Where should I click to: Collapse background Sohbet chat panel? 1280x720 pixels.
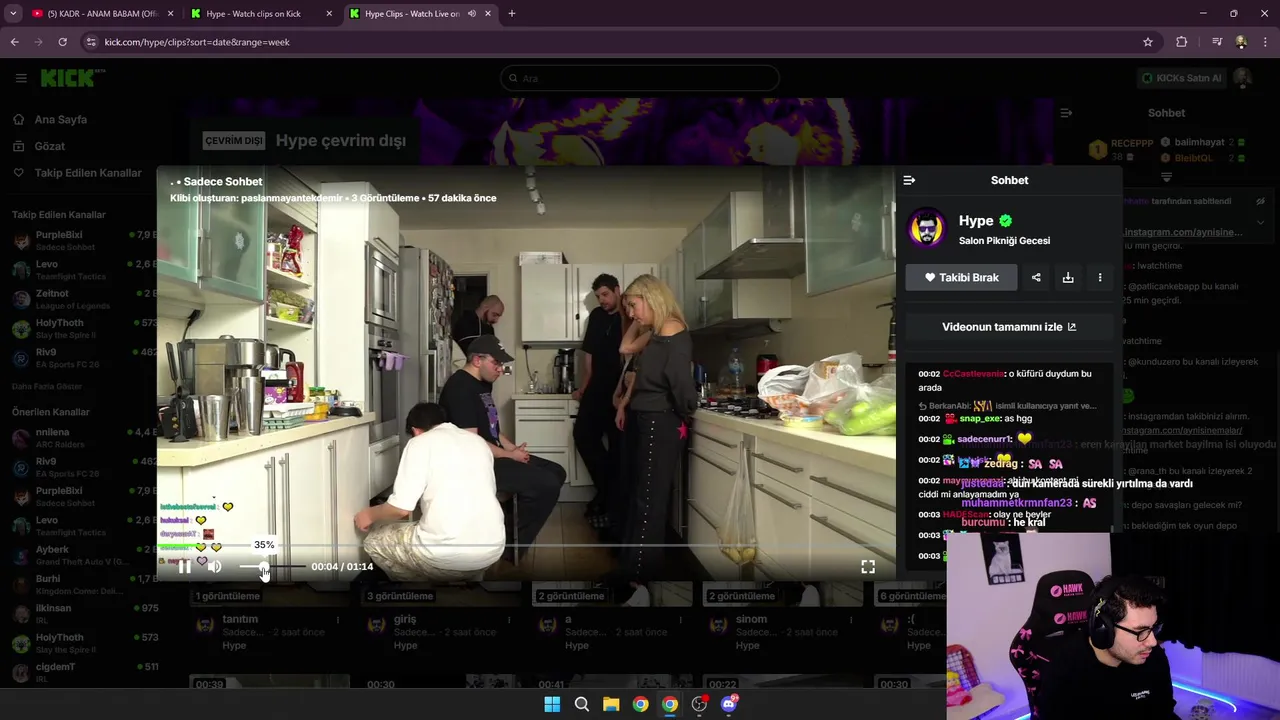1066,113
